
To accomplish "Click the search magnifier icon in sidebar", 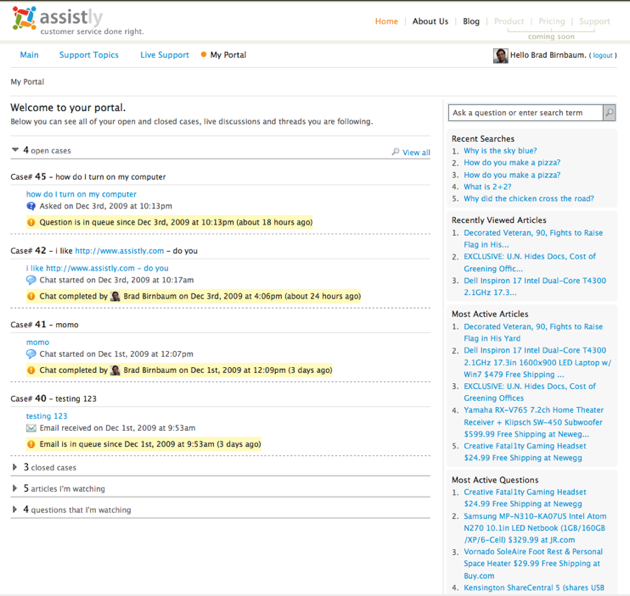I will click(609, 113).
